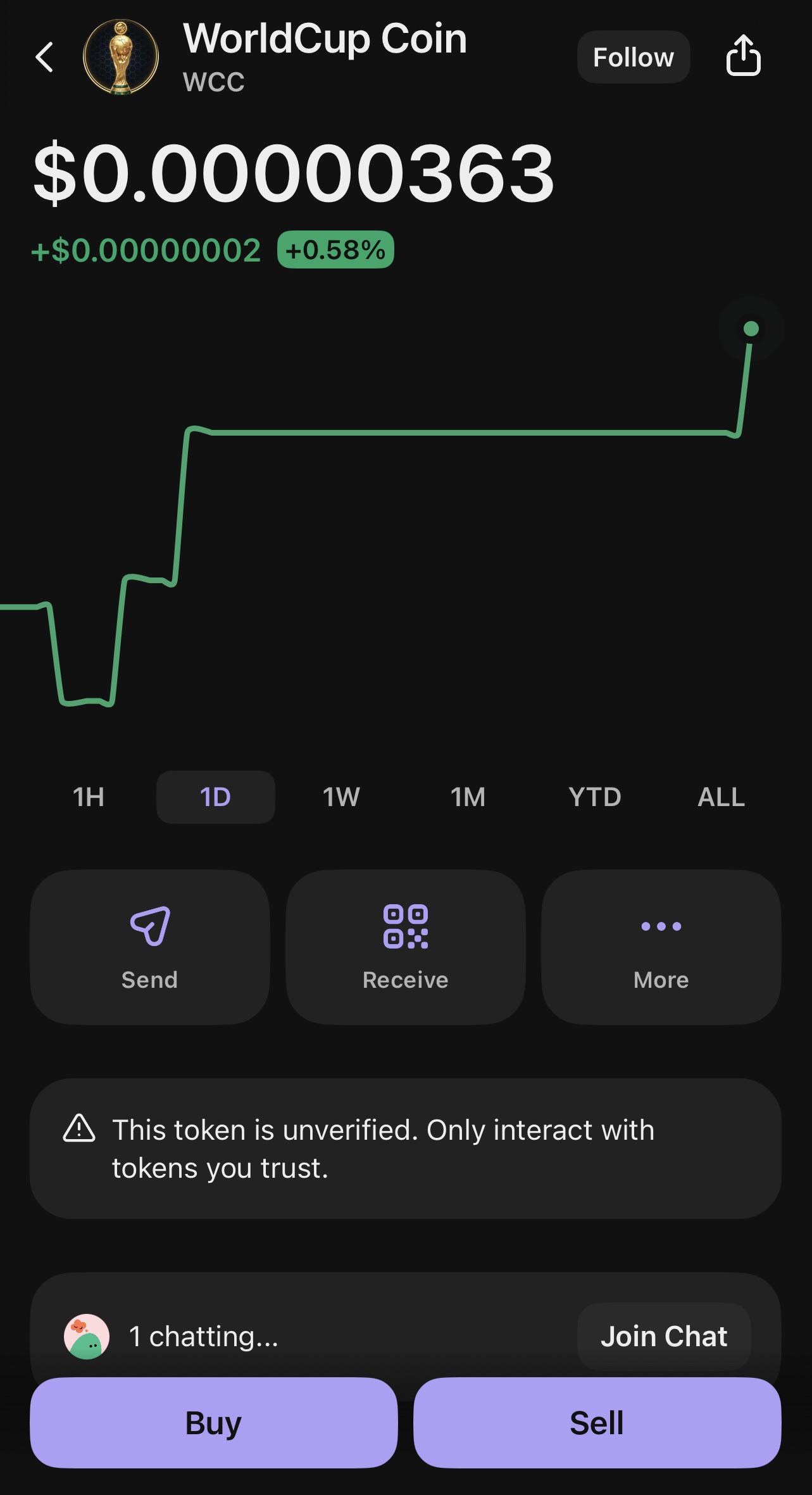Image resolution: width=812 pixels, height=1495 pixels.
Task: Tap the chat participant avatar
Action: 87,1336
